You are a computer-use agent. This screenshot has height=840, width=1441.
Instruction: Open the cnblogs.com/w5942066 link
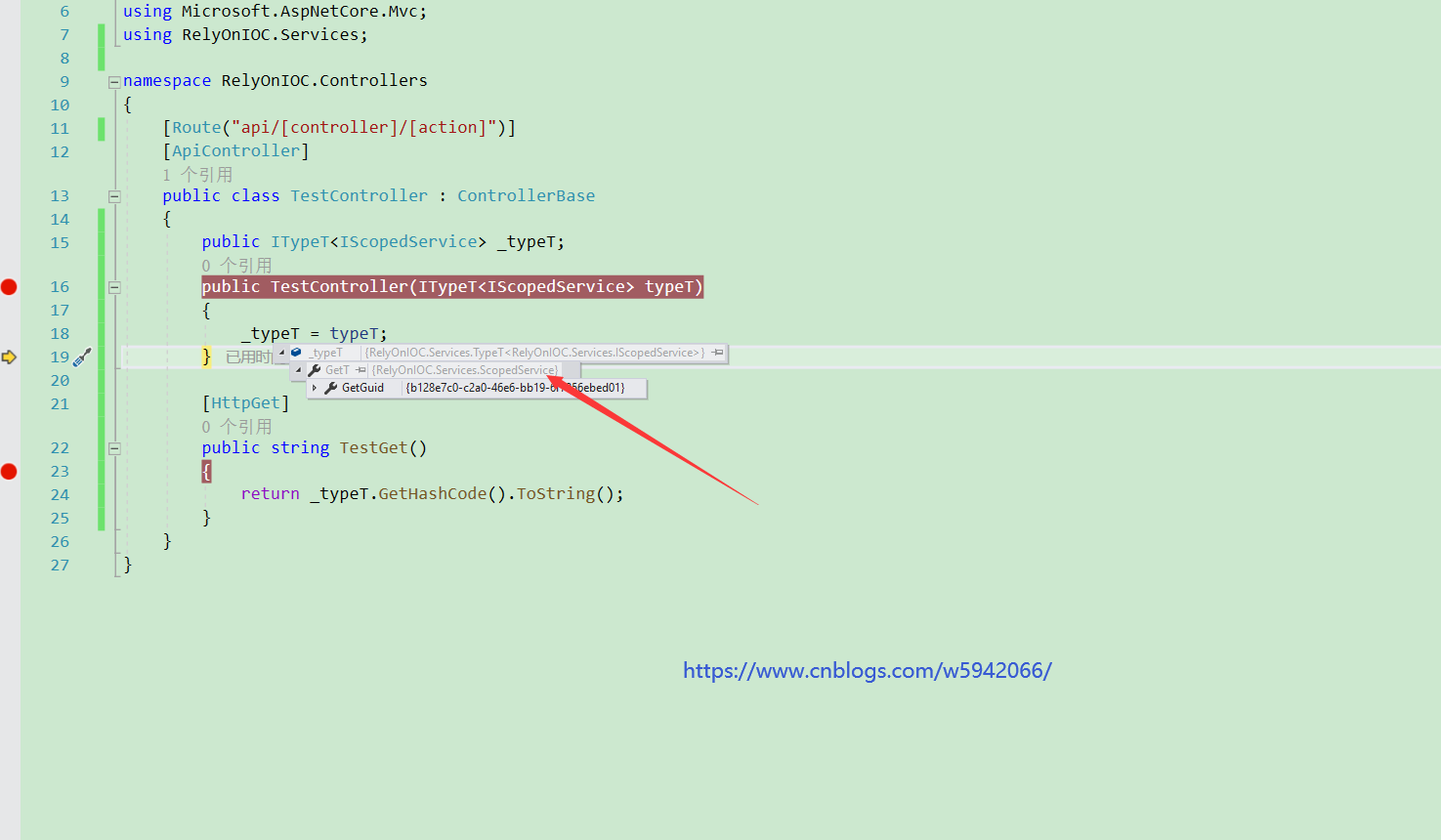tap(867, 670)
